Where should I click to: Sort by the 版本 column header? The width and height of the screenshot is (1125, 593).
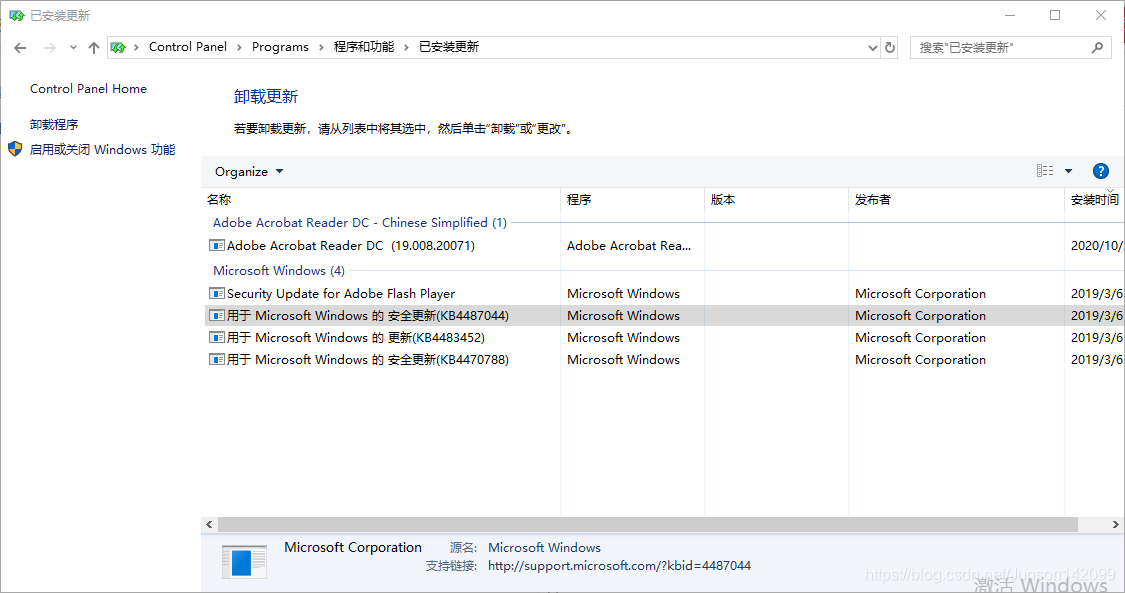776,200
